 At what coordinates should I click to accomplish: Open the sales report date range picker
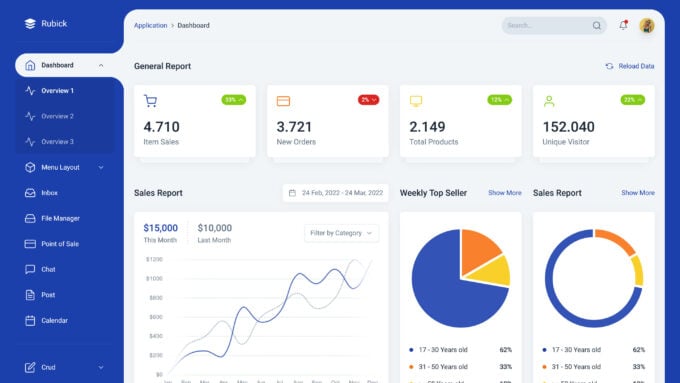[336, 193]
